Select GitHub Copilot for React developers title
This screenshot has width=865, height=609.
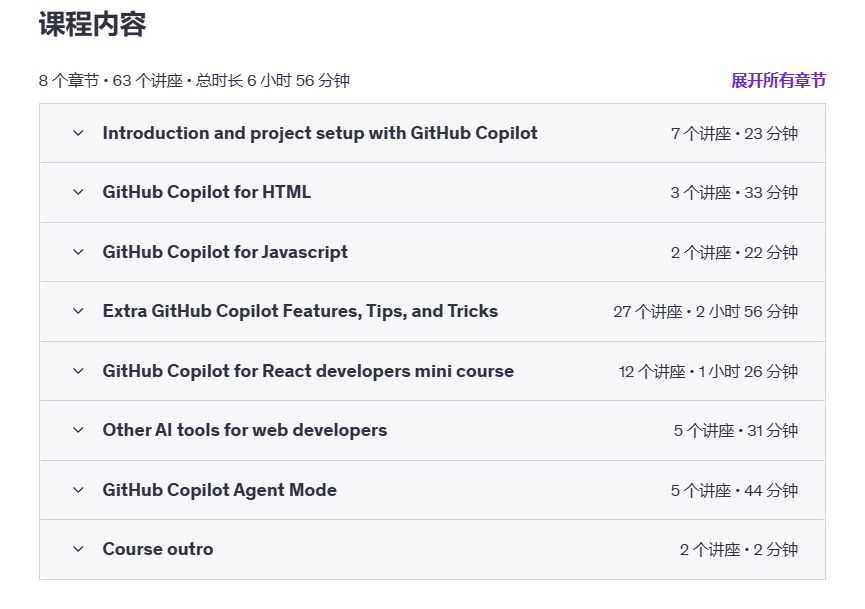coord(308,371)
